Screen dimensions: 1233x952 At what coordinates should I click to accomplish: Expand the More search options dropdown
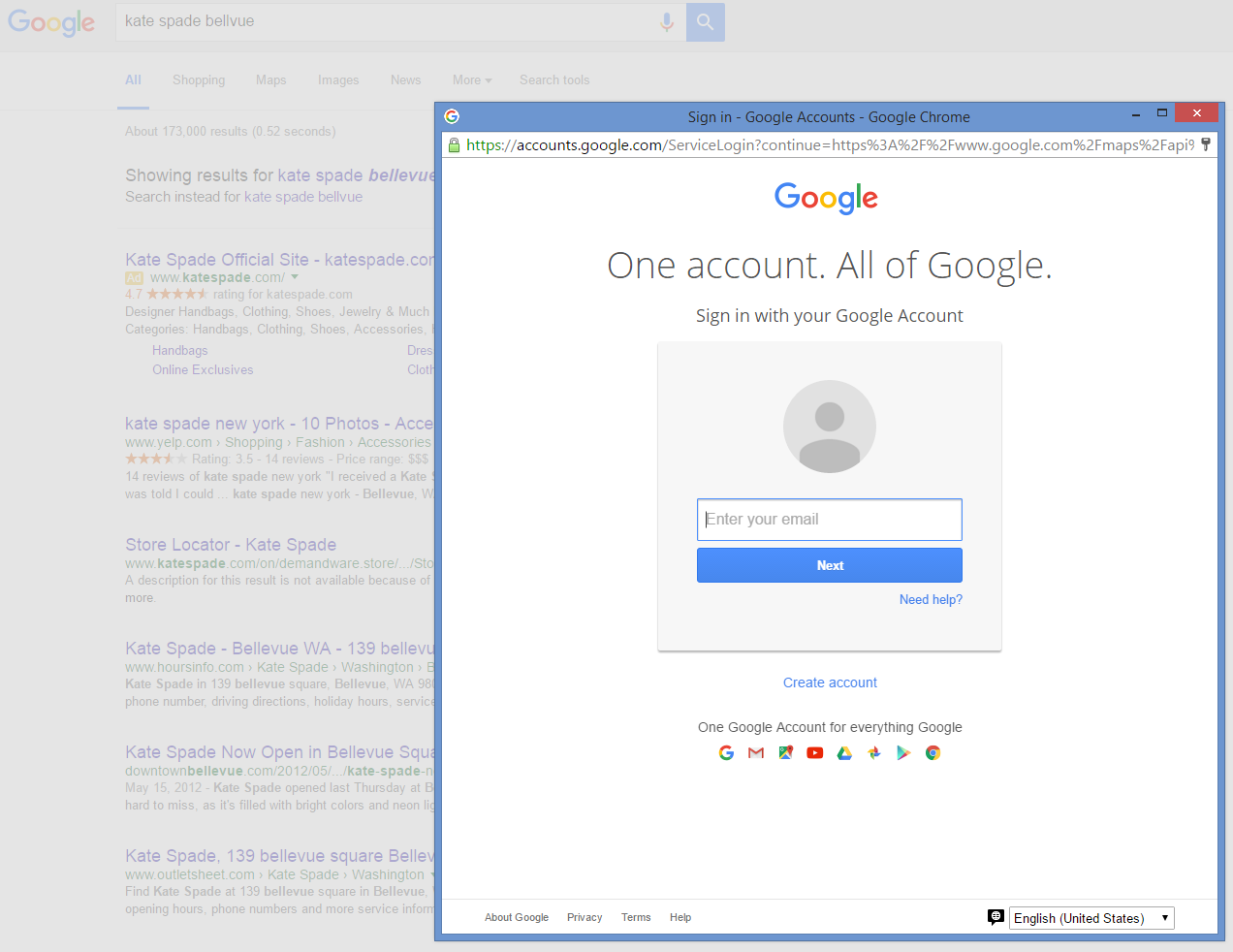coord(471,80)
